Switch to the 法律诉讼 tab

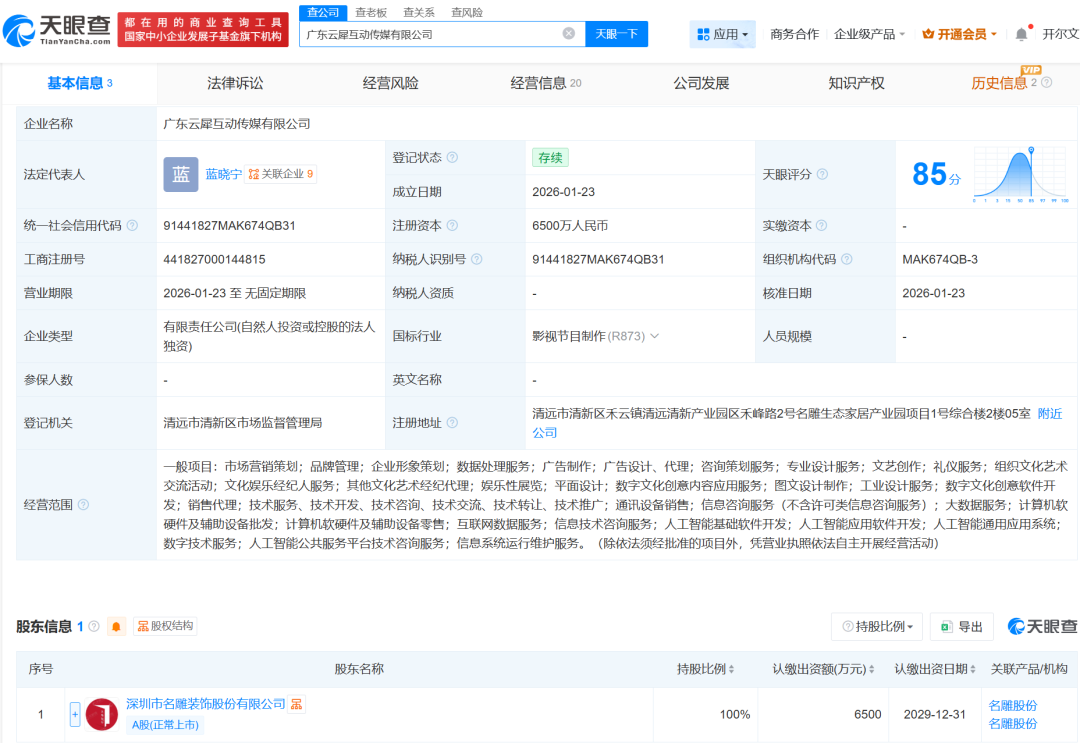coord(235,83)
